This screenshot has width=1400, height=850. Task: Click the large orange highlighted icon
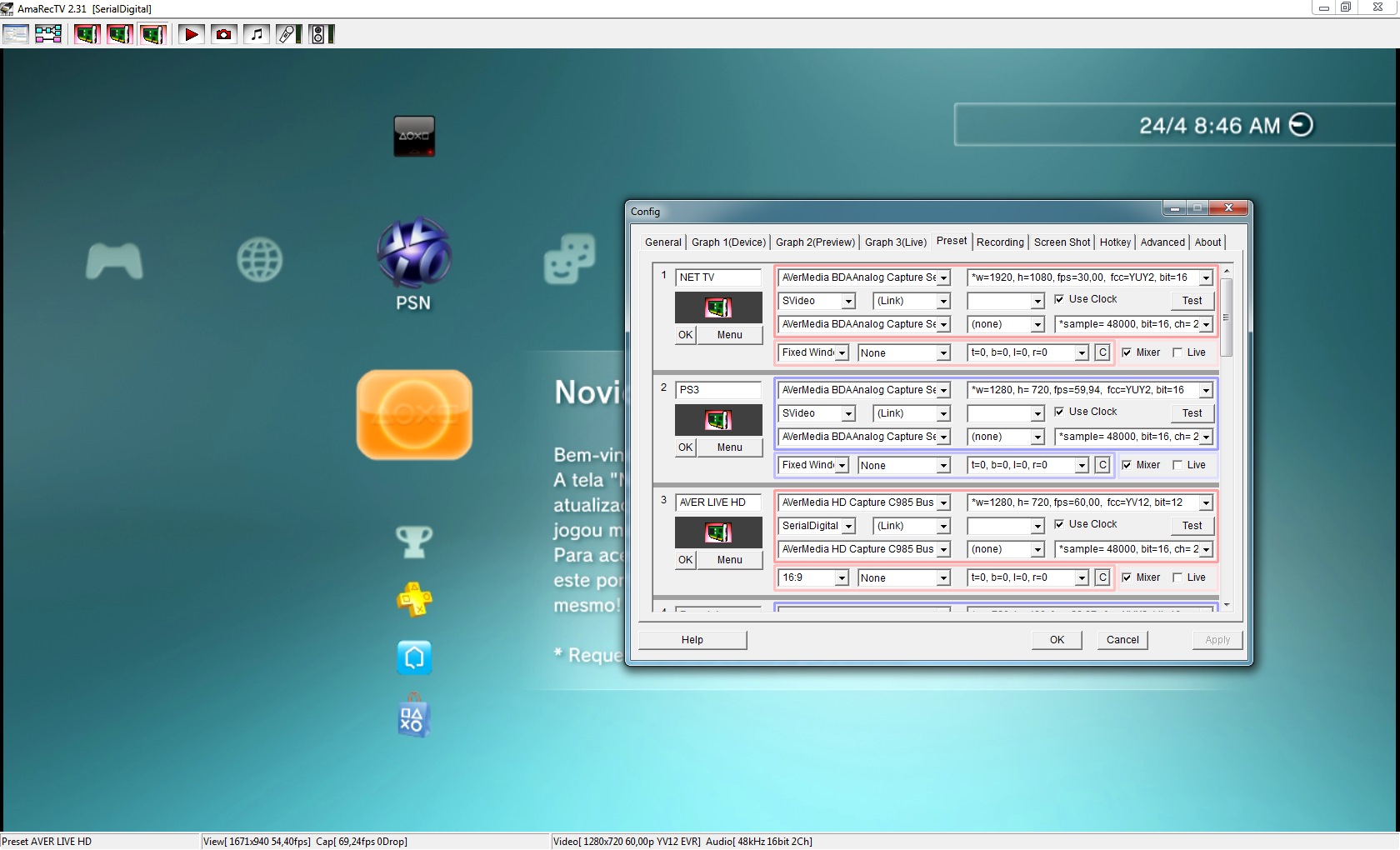pyautogui.click(x=414, y=414)
